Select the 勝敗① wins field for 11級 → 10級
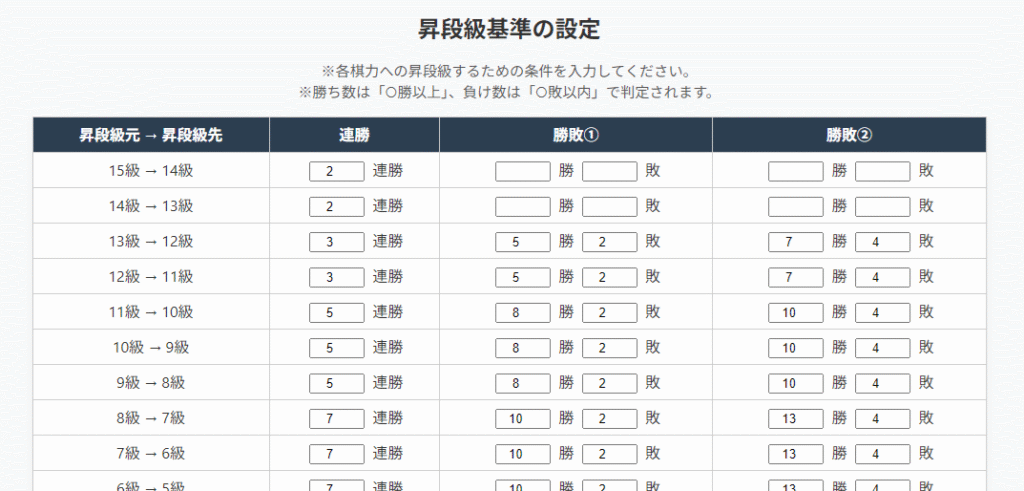 click(522, 313)
